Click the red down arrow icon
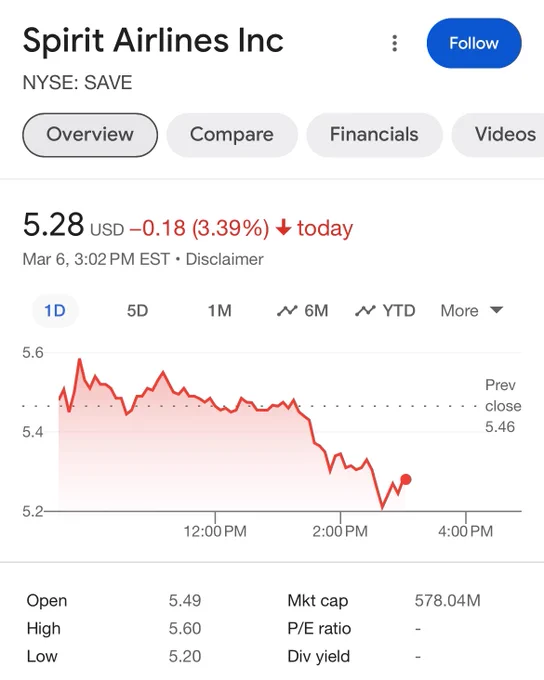The height and width of the screenshot is (680, 544). coord(283,227)
